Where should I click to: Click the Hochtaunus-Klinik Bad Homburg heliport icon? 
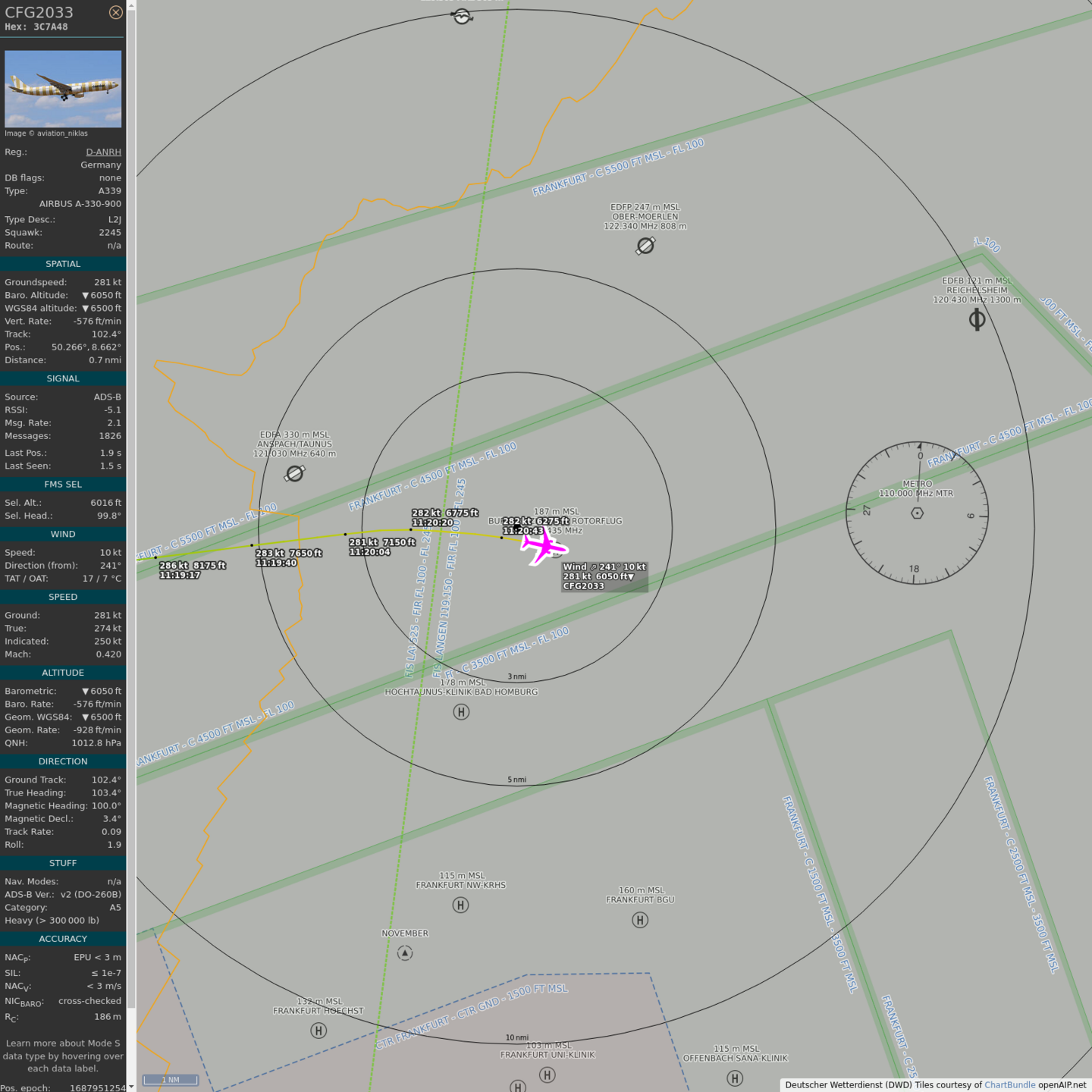click(461, 712)
